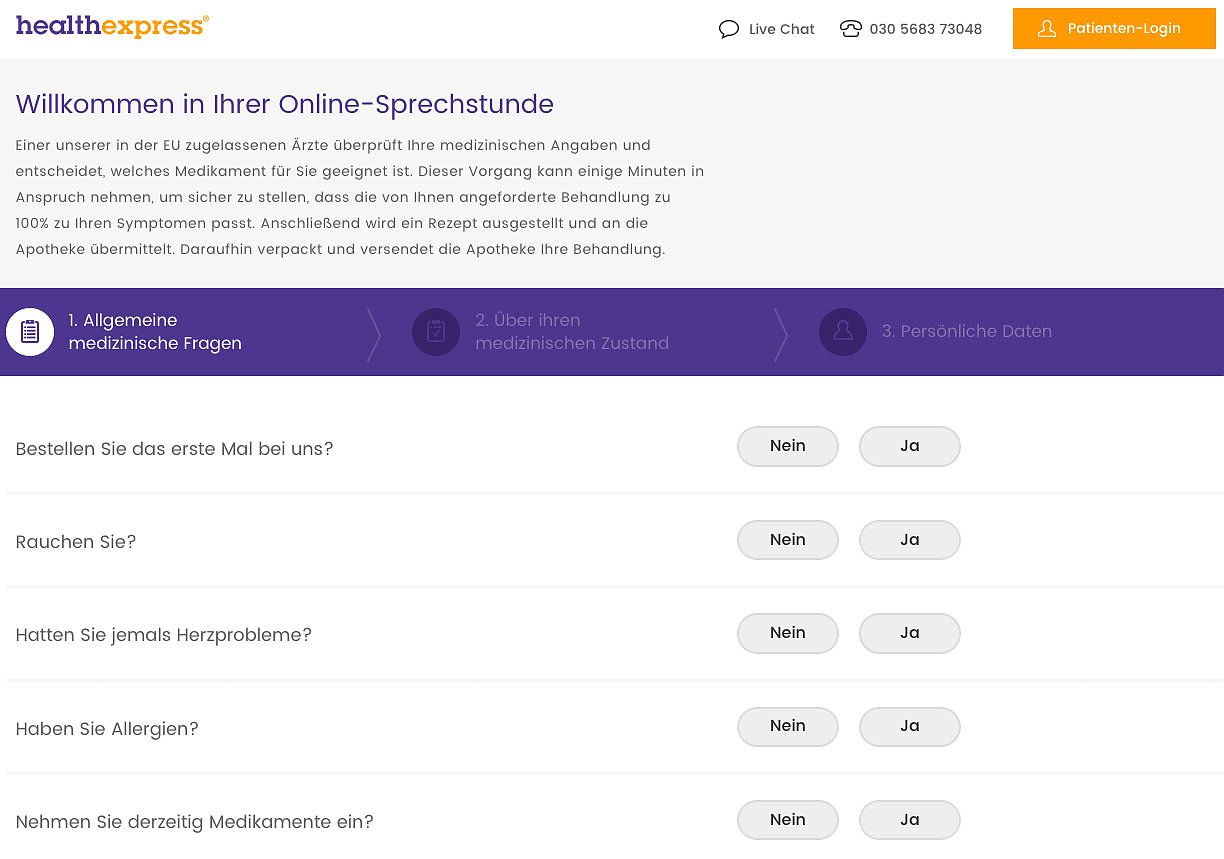Click the checklist icon for step 2
This screenshot has width=1224, height=859.
(x=436, y=332)
